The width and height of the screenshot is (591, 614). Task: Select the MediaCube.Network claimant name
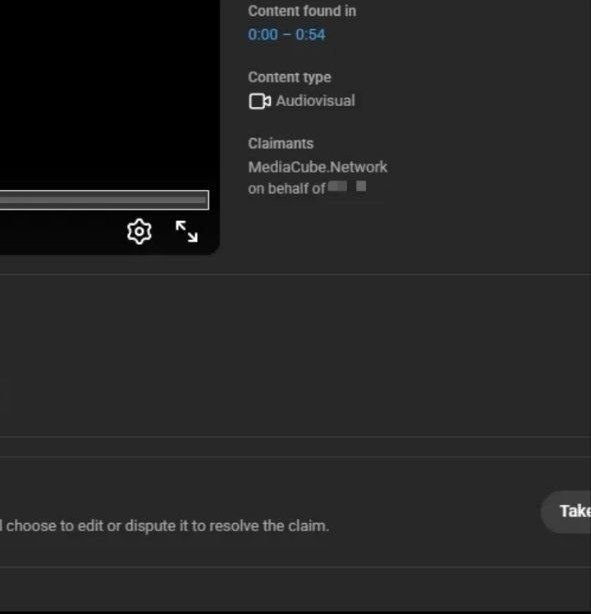[318, 167]
